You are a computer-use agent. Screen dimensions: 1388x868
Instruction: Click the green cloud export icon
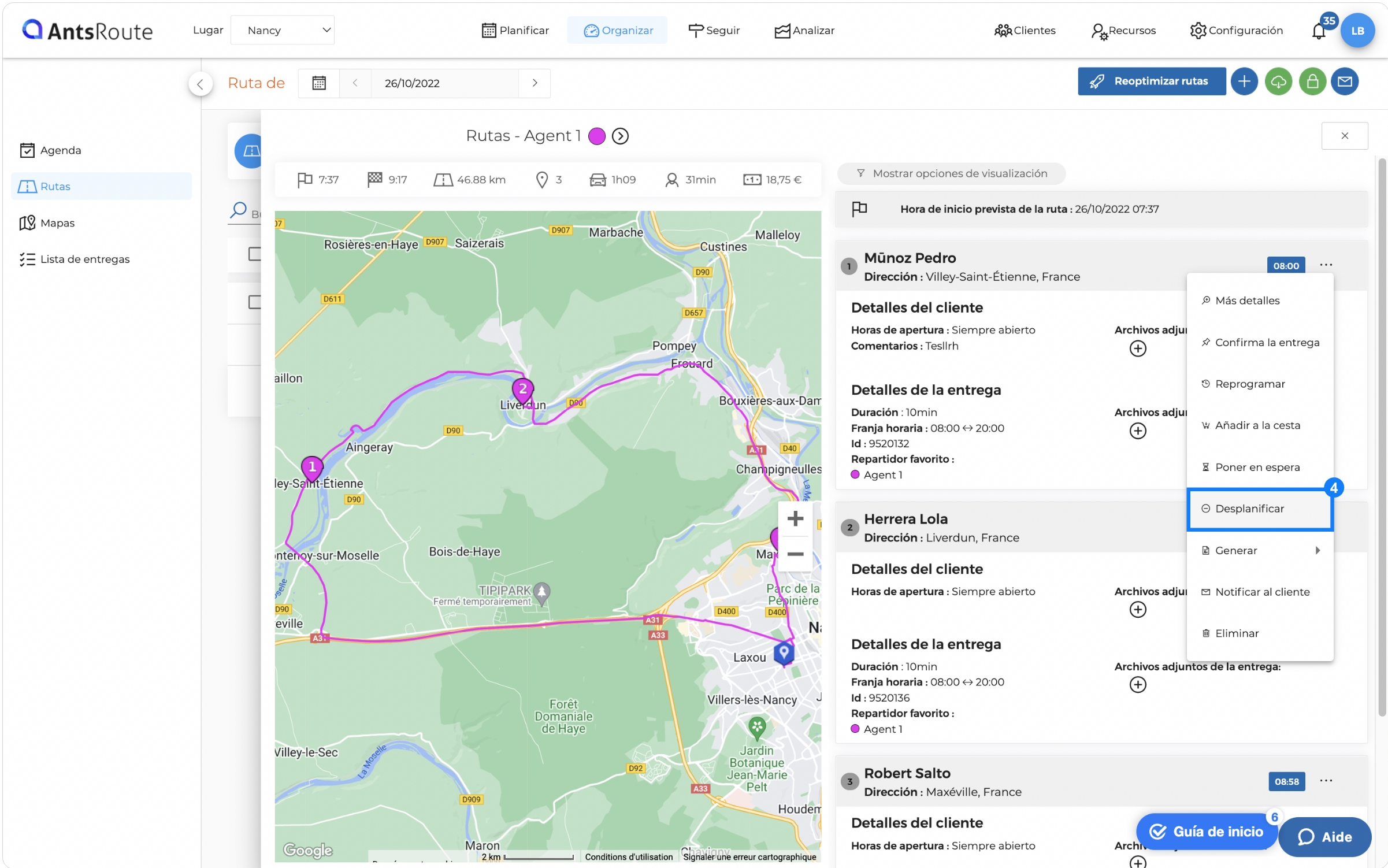pyautogui.click(x=1278, y=81)
